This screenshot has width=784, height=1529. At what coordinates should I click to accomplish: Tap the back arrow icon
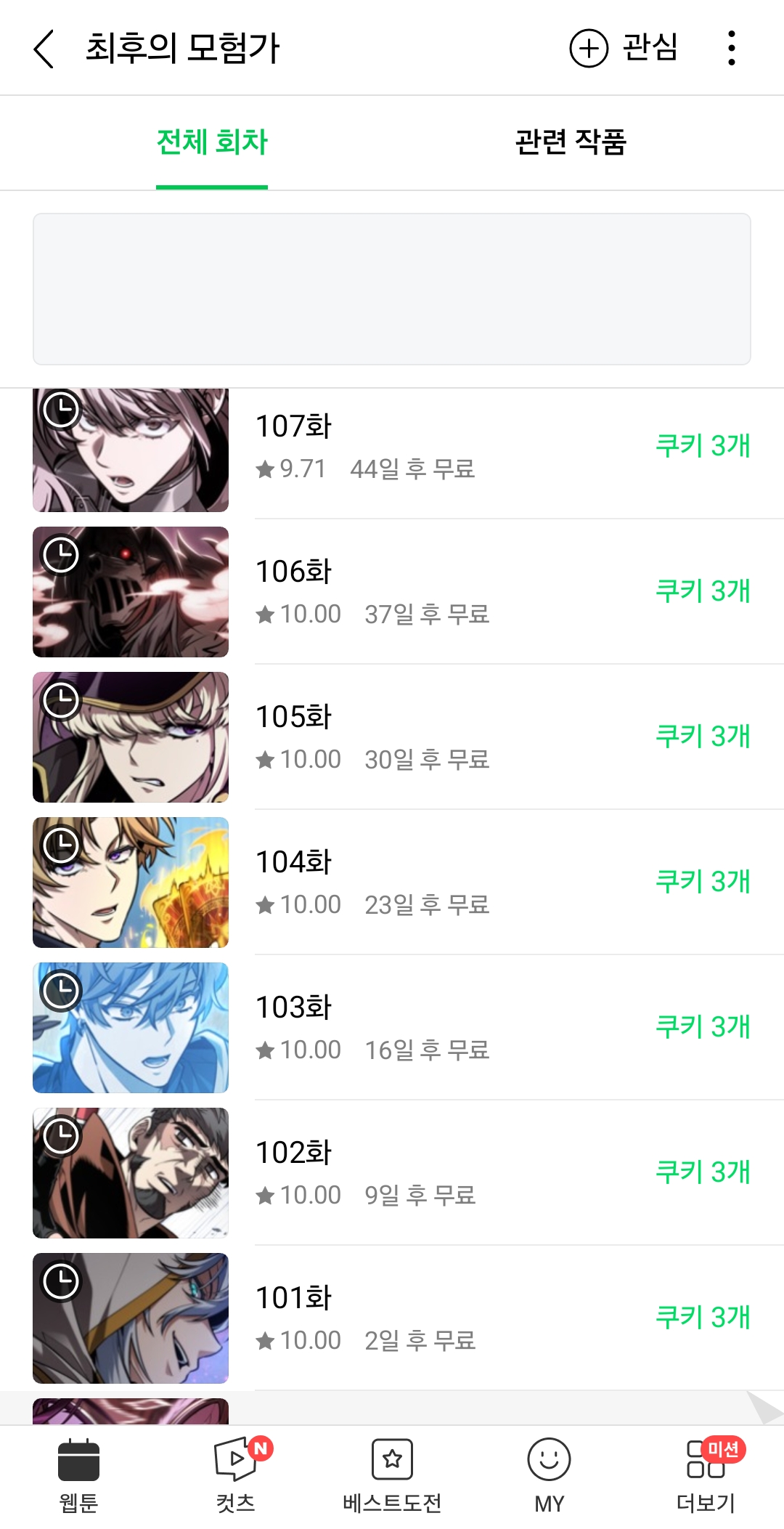tap(44, 49)
